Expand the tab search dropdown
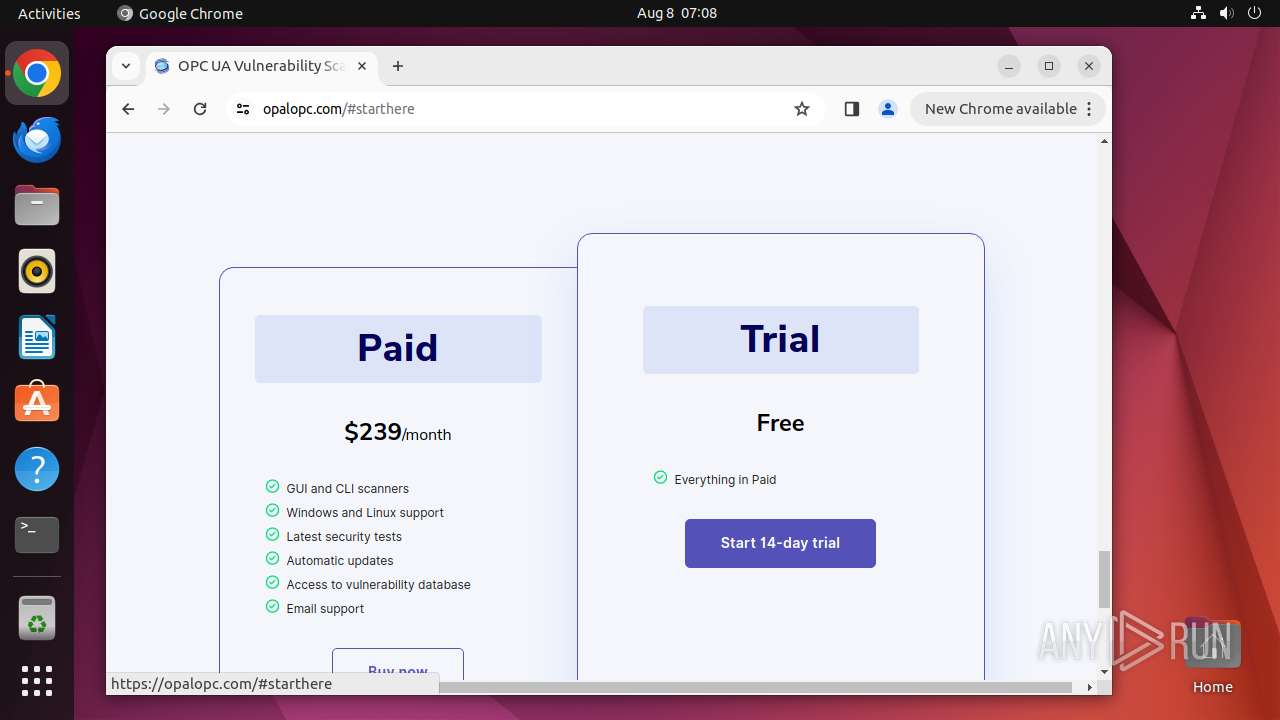This screenshot has width=1280, height=720. 126,66
